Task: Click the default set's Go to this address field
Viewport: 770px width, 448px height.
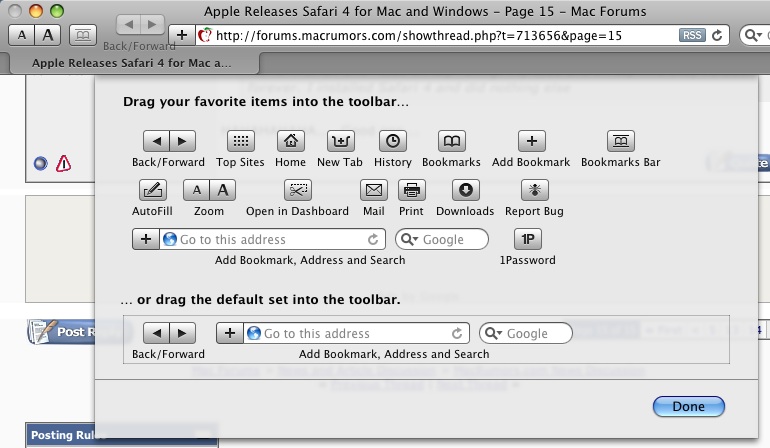Action: point(357,334)
